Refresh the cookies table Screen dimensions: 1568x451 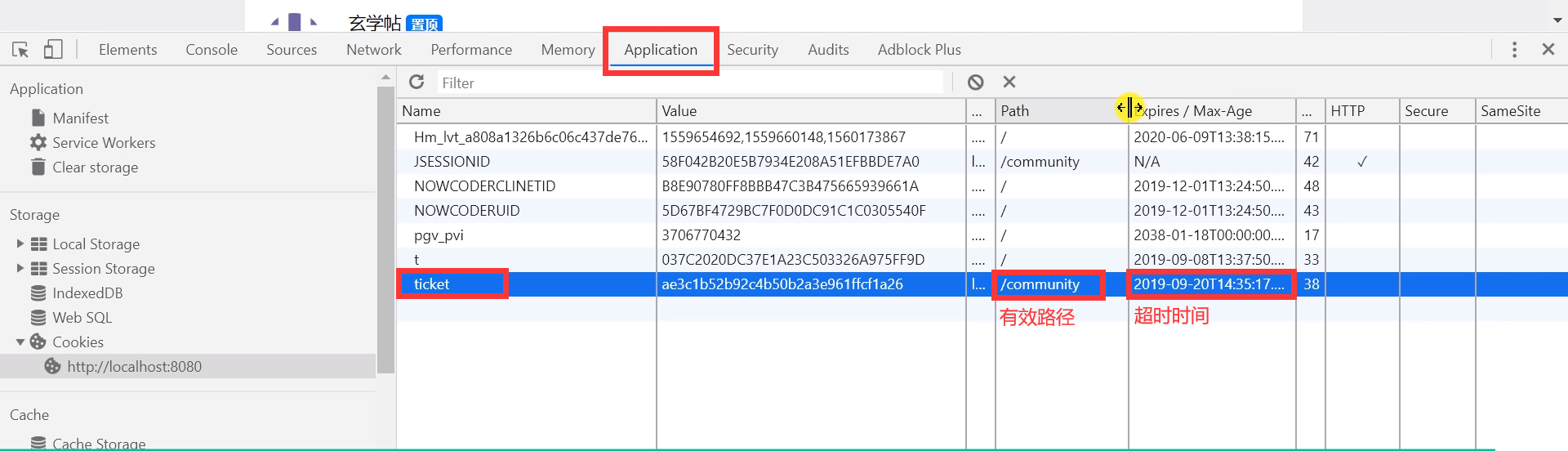(416, 82)
